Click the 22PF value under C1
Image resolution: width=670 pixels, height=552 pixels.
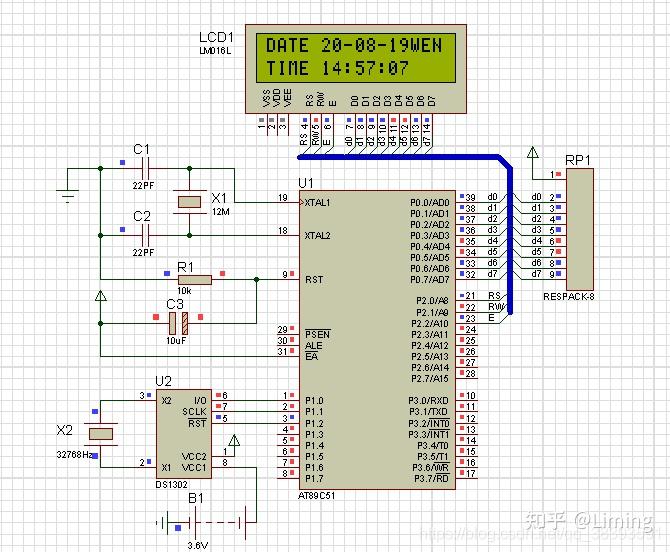tap(143, 185)
